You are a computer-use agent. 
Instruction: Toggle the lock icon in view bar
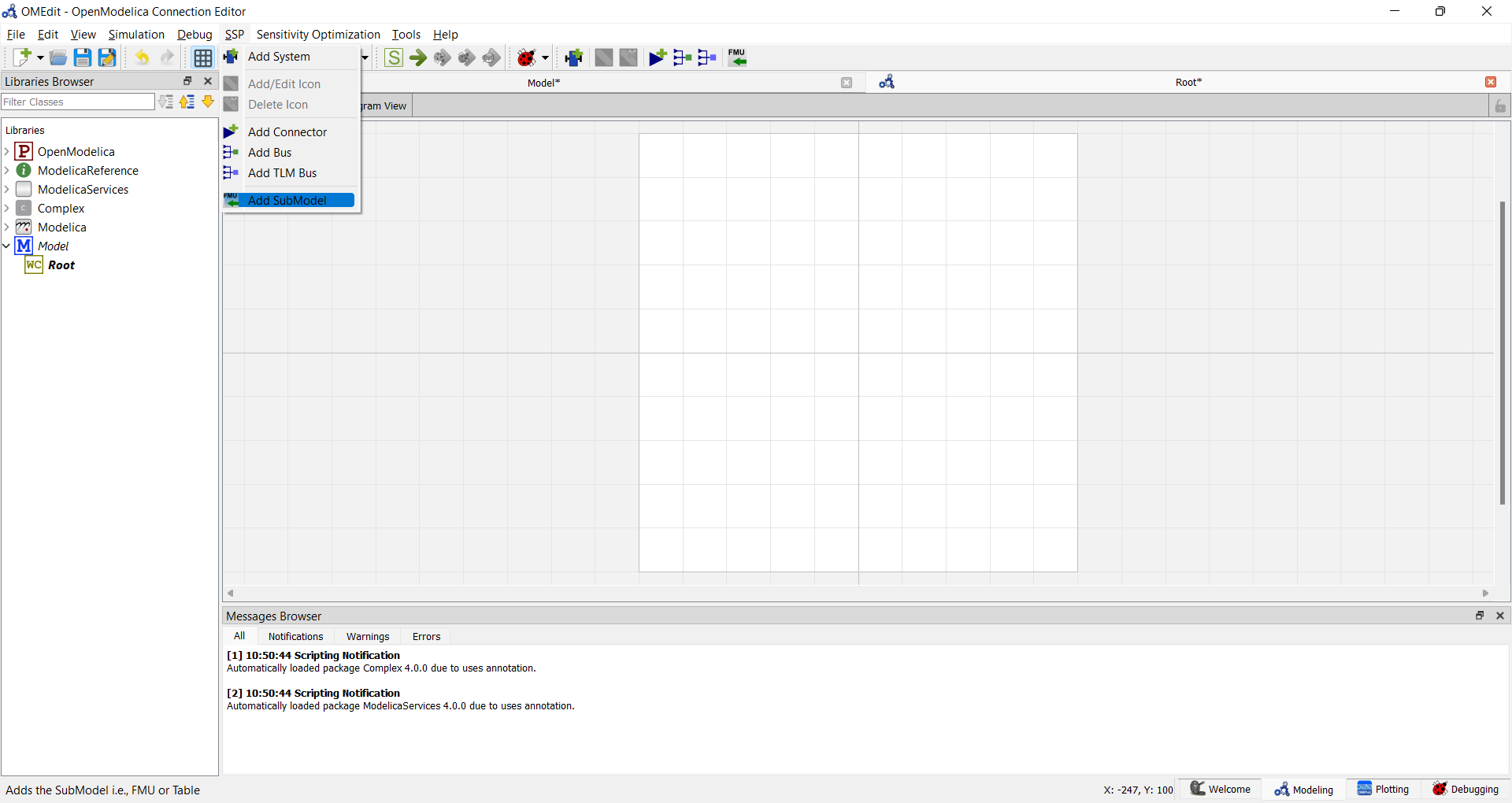[x=1500, y=105]
